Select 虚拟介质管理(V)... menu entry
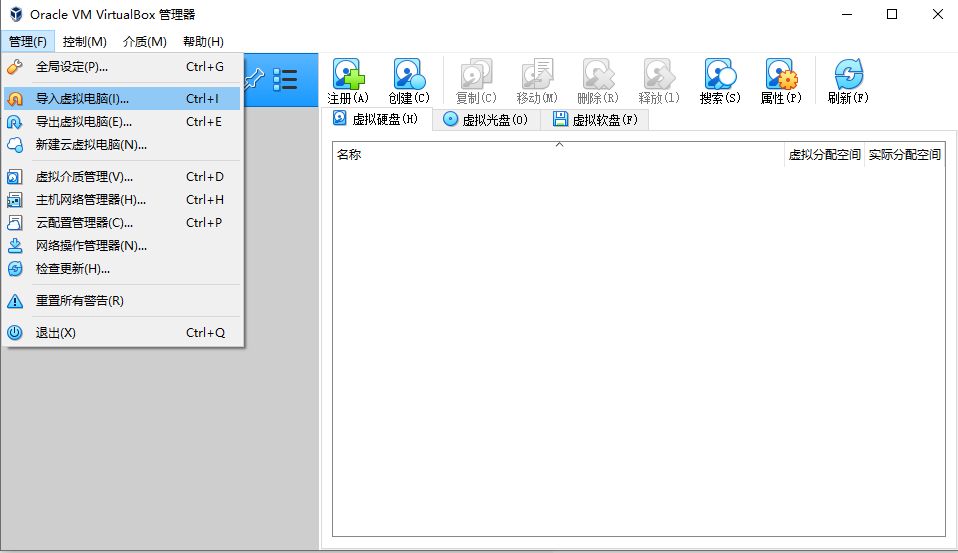This screenshot has width=958, height=553. 122,177
